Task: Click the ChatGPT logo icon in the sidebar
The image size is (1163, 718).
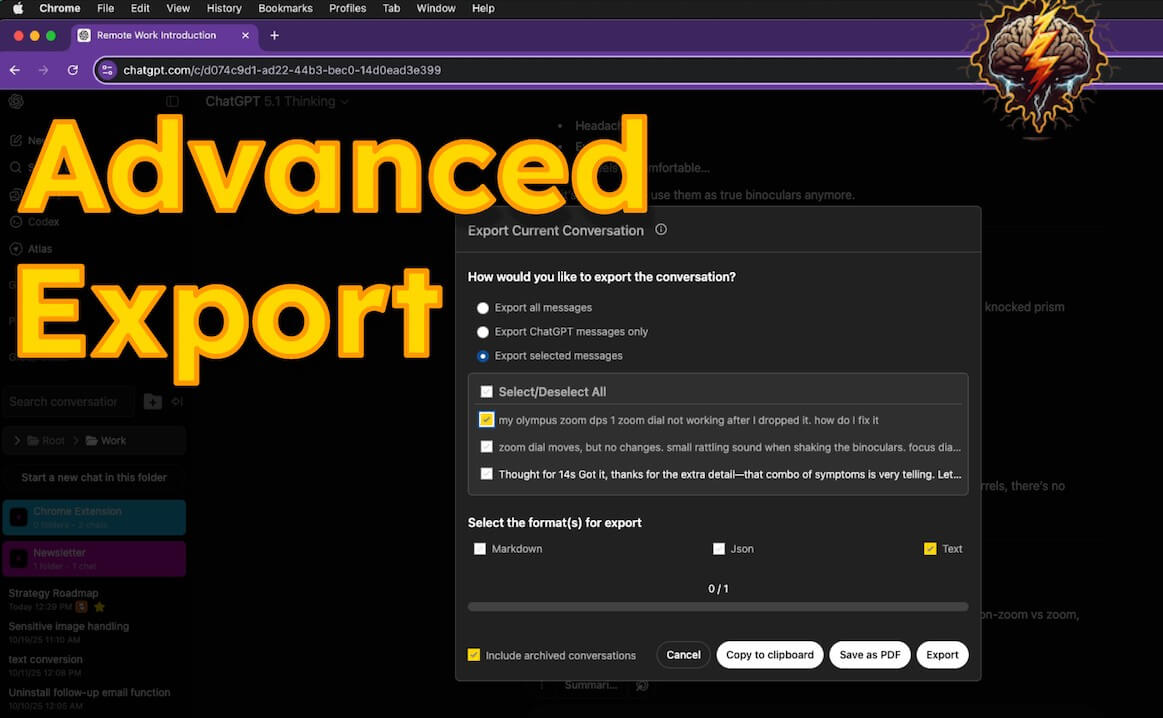Action: coord(16,102)
